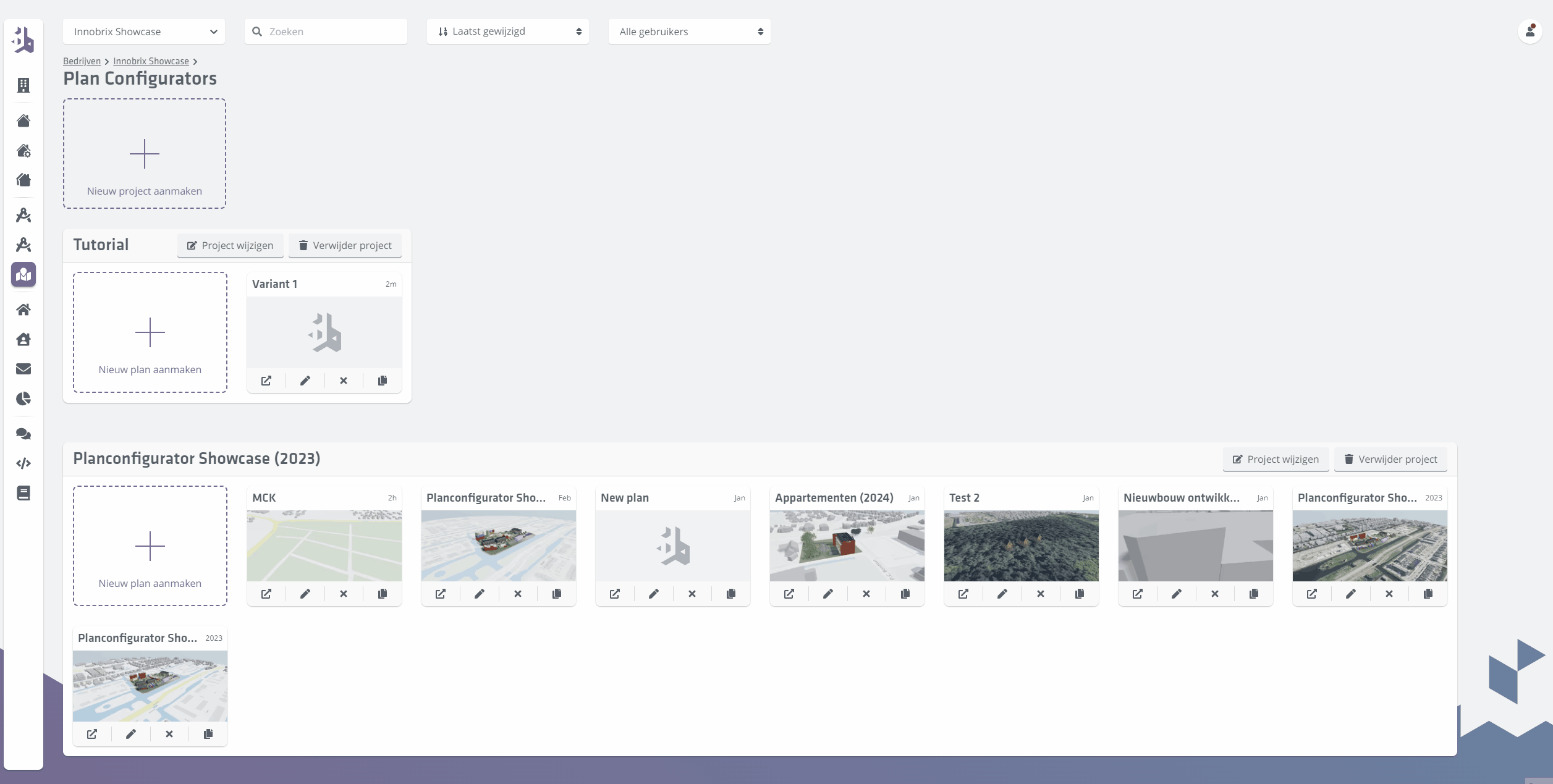The width and height of the screenshot is (1553, 784).
Task: Open the Innobrix Showcase project dropdown
Action: 143,31
